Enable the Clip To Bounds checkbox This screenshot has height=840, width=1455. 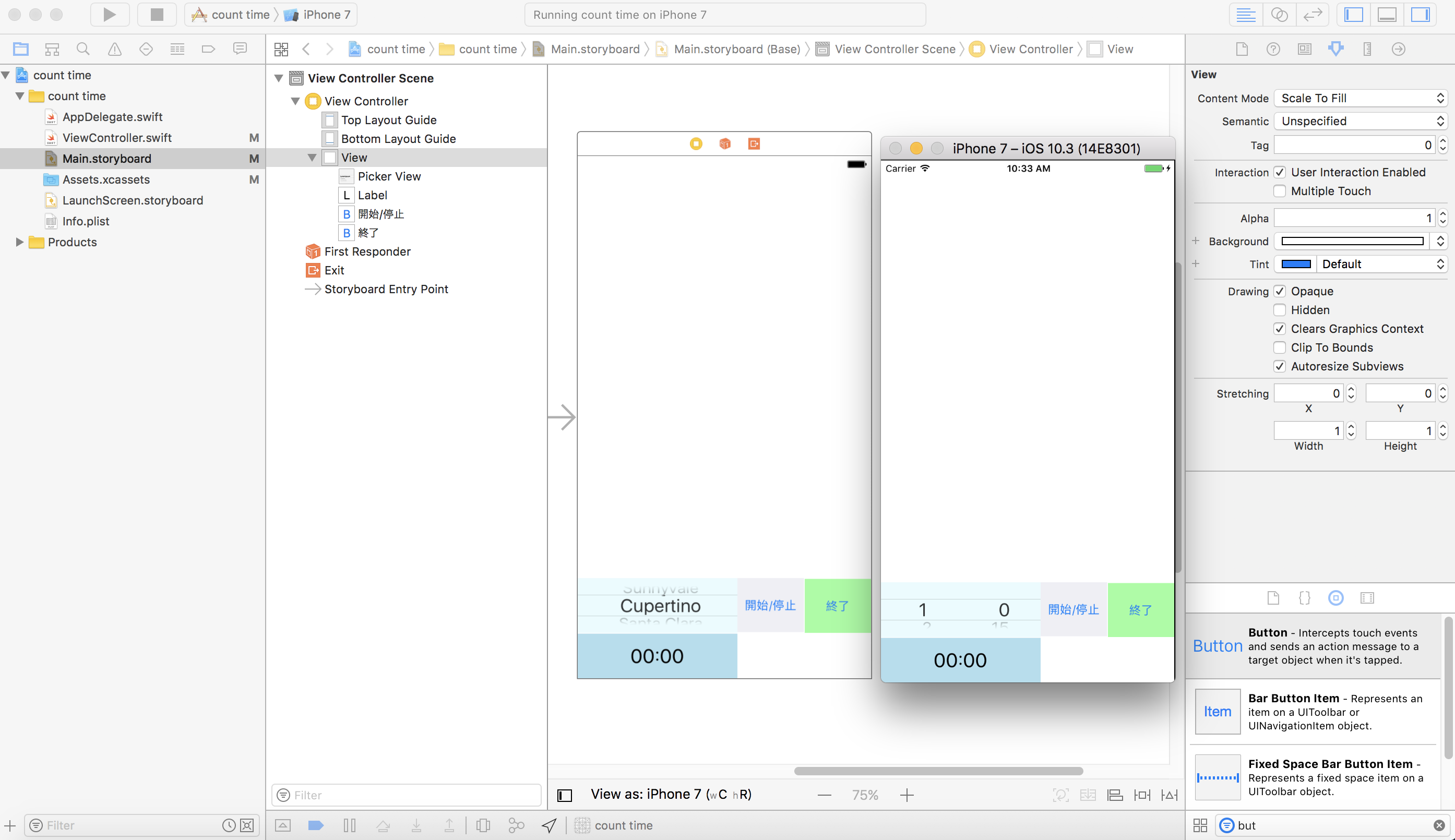pos(1280,347)
